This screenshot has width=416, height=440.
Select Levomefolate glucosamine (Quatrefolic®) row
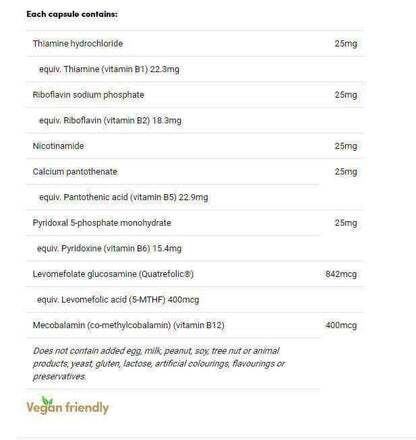point(195,274)
